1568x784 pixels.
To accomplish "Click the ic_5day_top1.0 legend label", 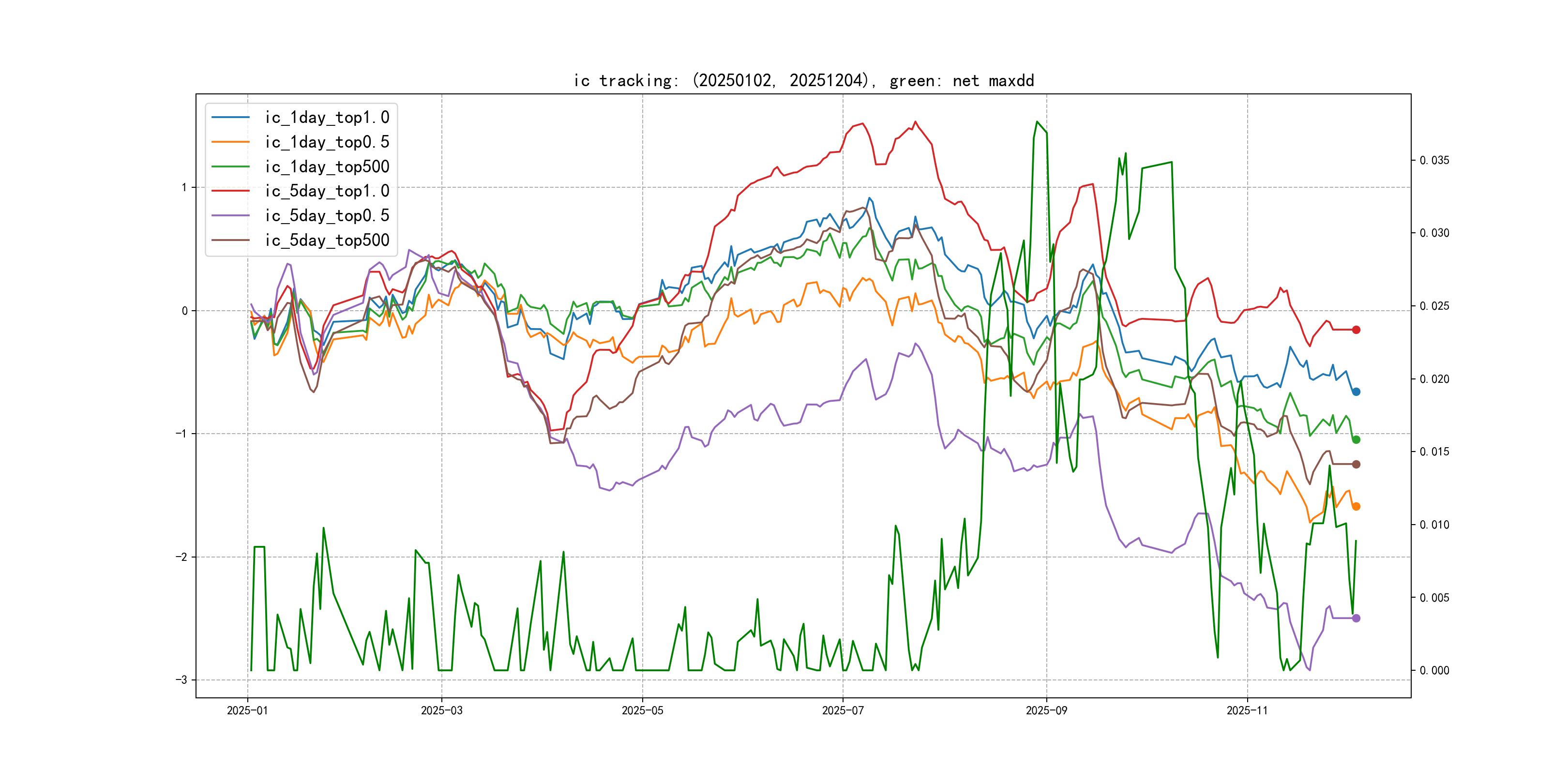I will point(327,191).
